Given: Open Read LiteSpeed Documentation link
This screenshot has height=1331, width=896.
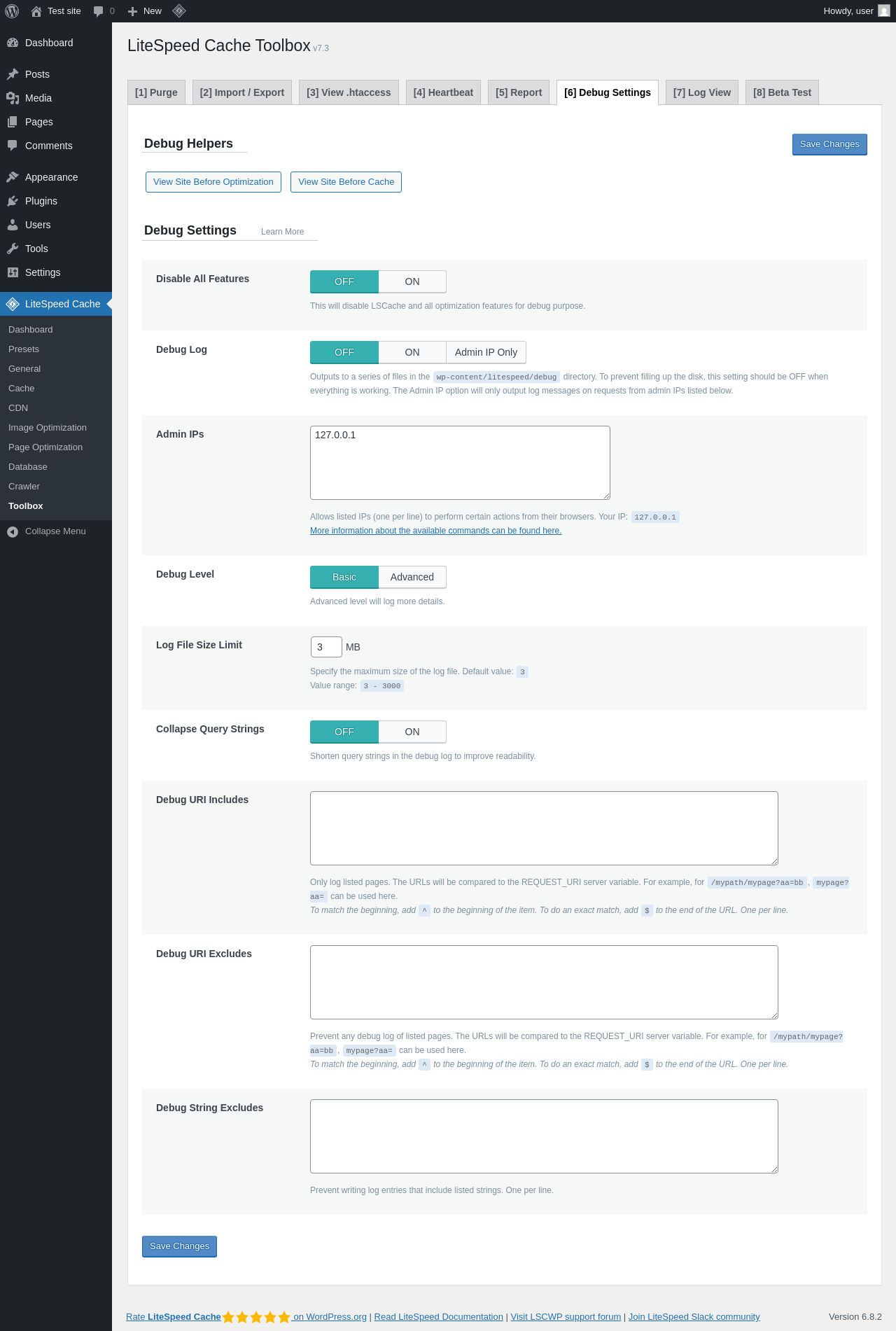Looking at the screenshot, I should click(x=438, y=1317).
